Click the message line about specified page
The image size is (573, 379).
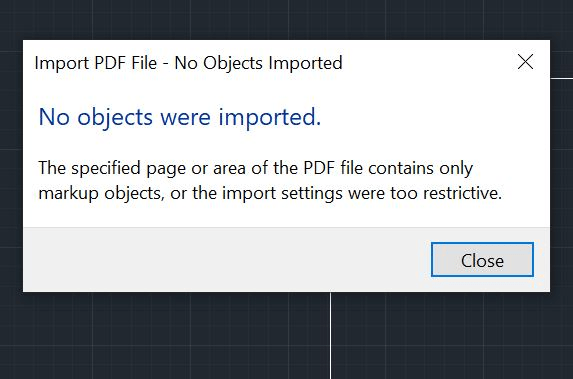[x=256, y=168]
